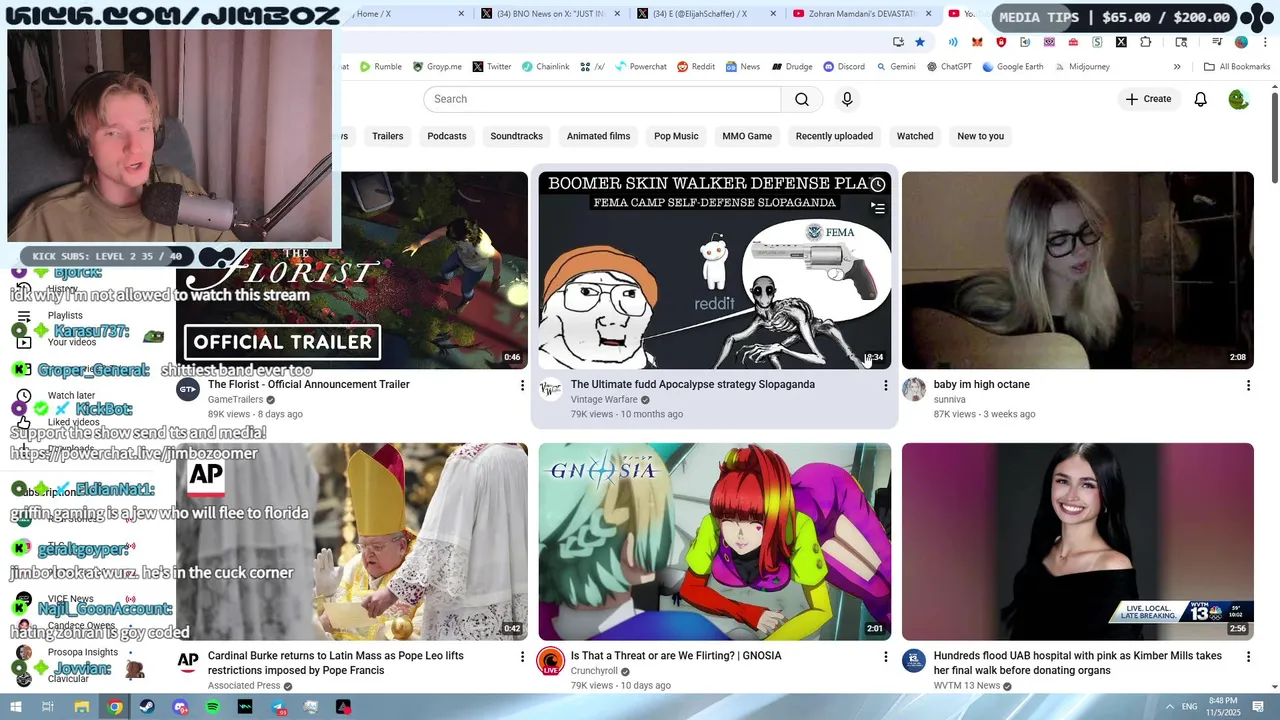Select the Recently uploaded filter chip
Screen dimensions: 1280x720
pyautogui.click(x=834, y=136)
